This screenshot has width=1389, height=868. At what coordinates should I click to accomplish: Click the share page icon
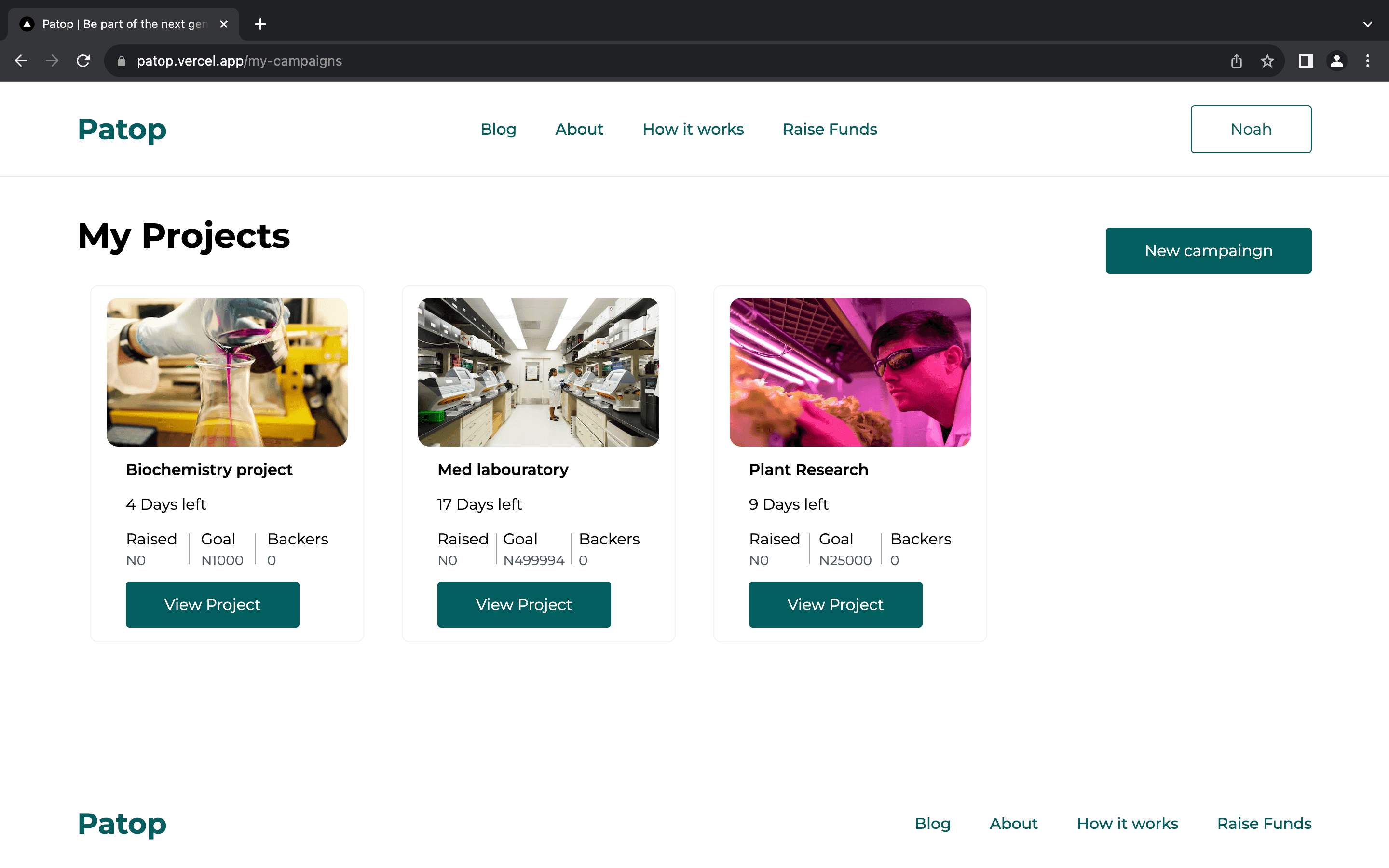click(1236, 61)
